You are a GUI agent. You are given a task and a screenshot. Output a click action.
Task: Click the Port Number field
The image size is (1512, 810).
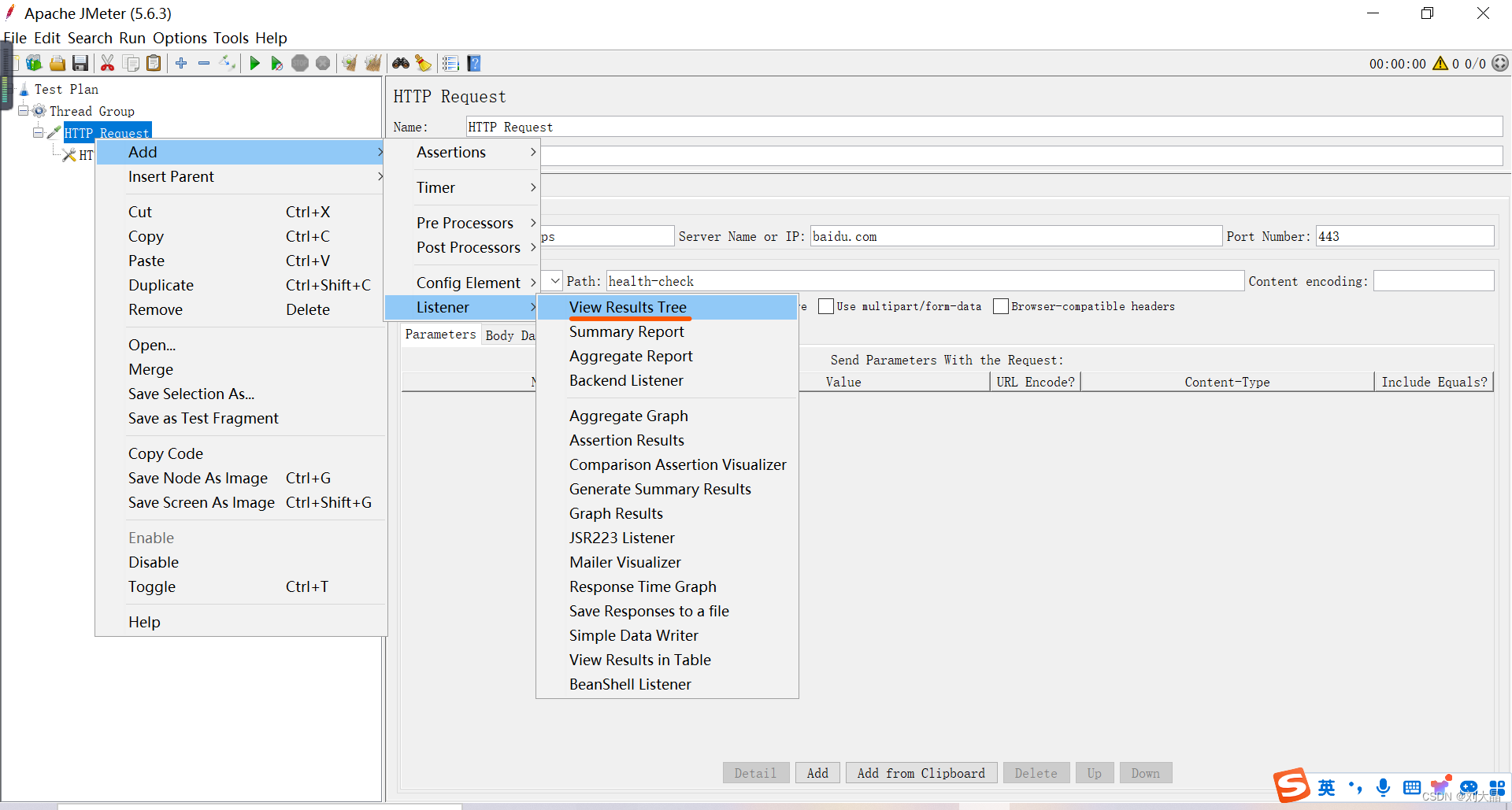1405,236
